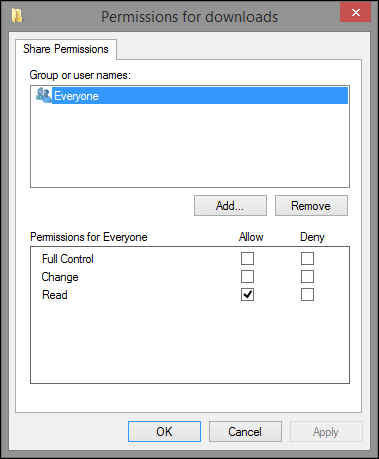
Task: Tick Deny for Change permission
Action: (307, 277)
